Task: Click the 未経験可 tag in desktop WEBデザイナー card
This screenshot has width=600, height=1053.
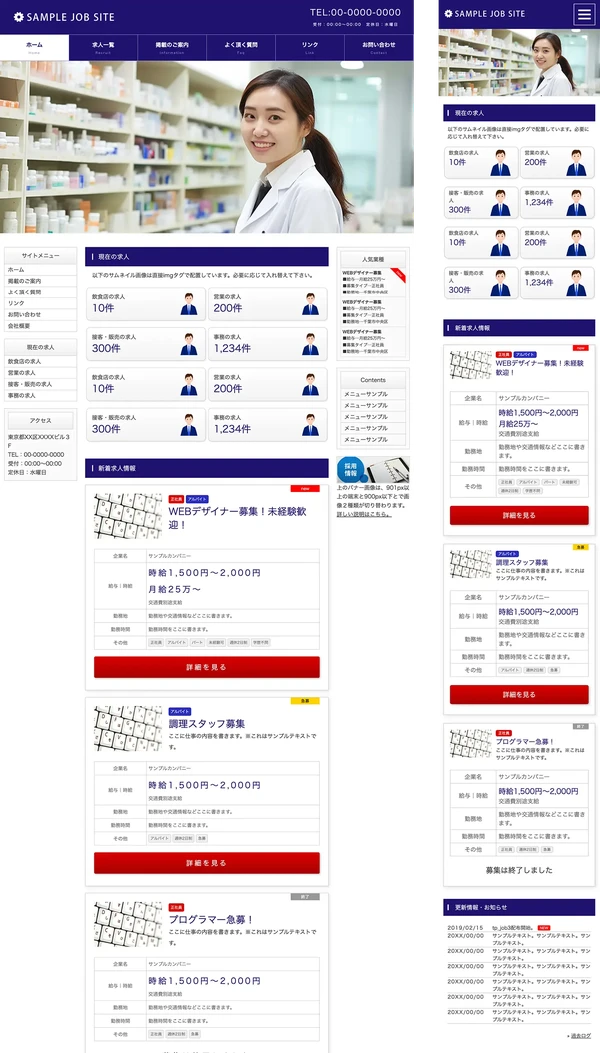Action: coord(216,643)
